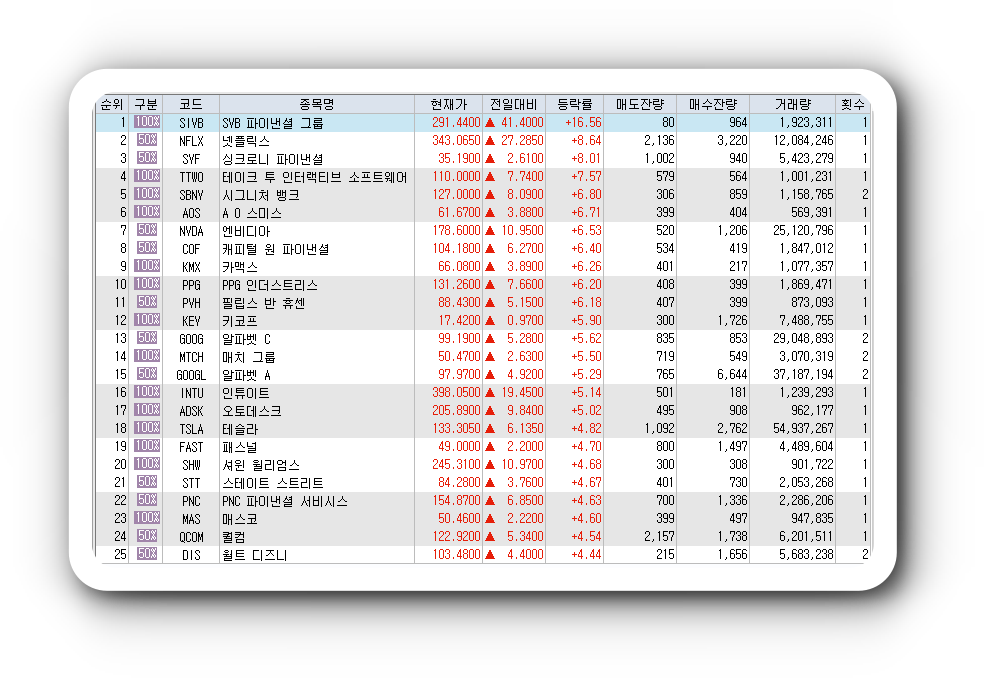
Task: Sort by 횟수 column header
Action: pyautogui.click(x=852, y=104)
